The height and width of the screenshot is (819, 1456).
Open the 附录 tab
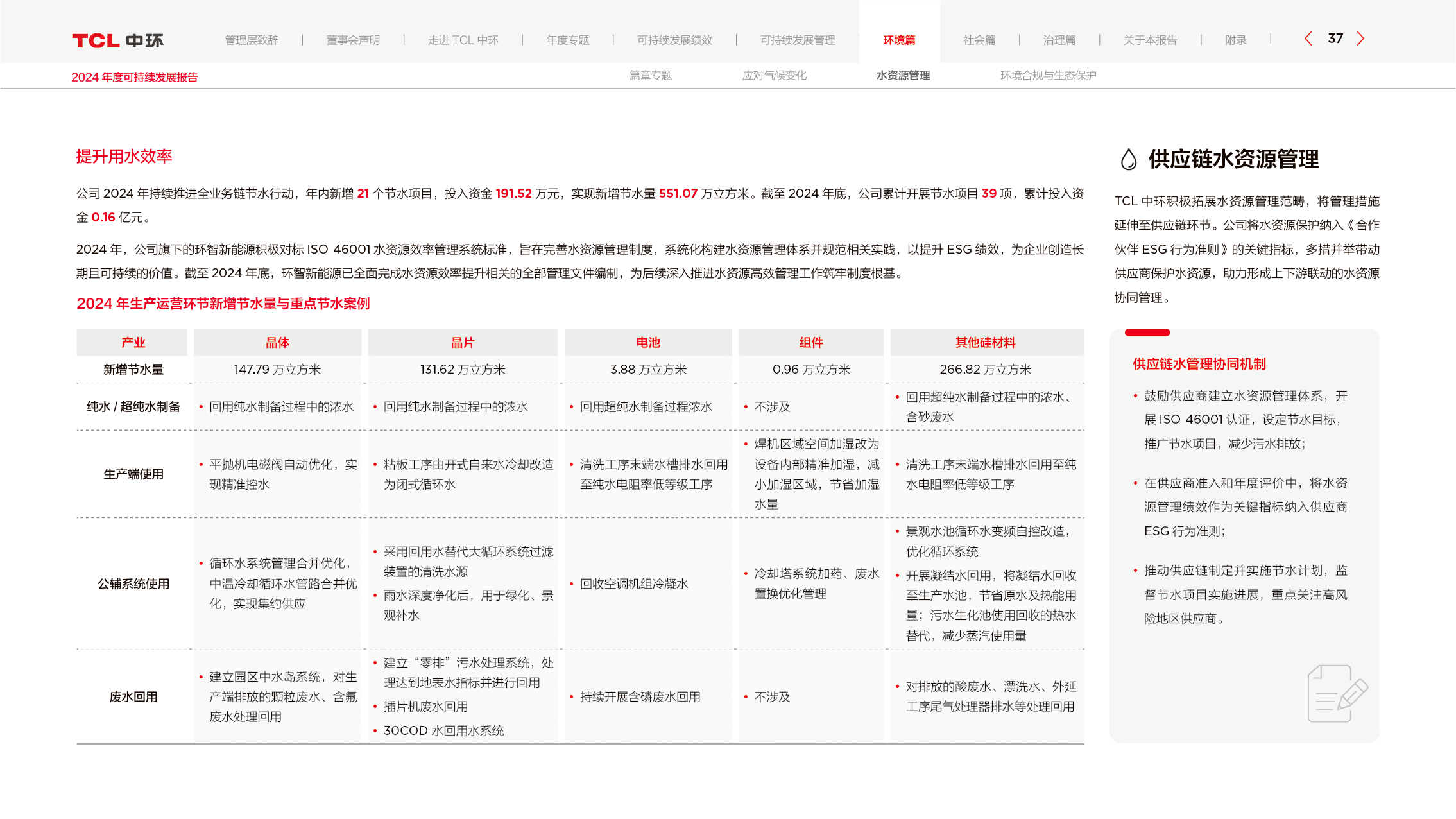1235,40
